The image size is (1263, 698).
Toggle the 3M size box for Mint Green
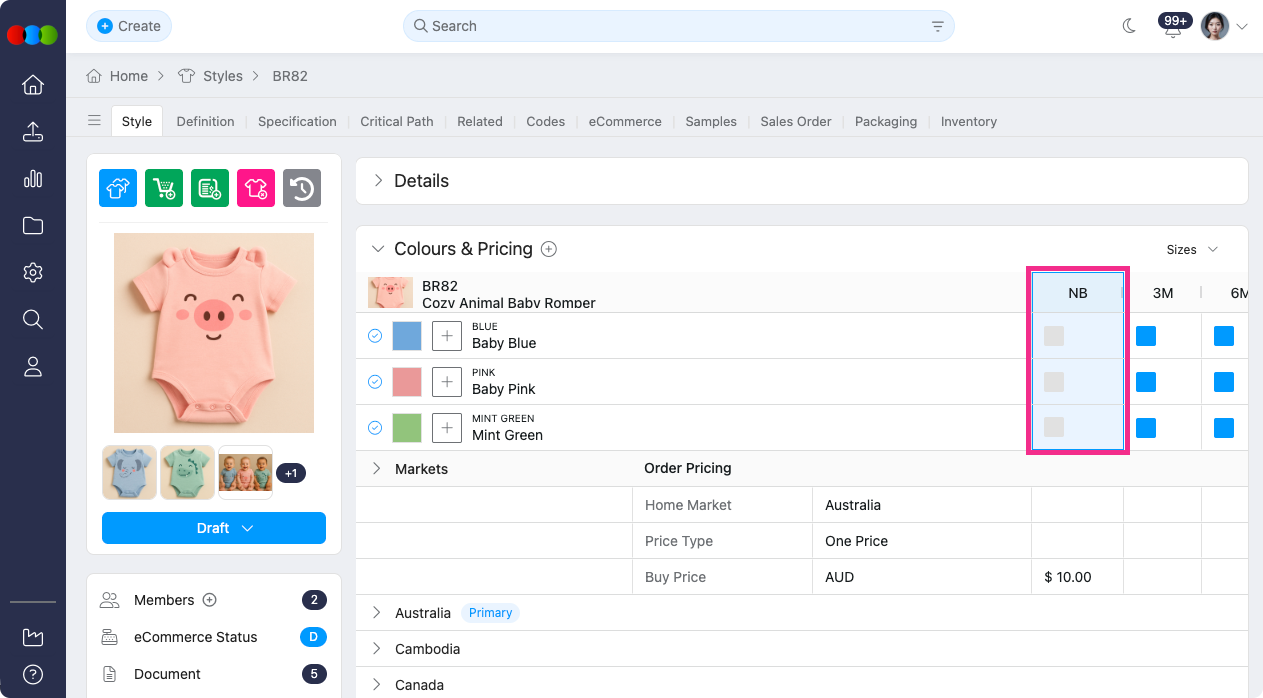coord(1146,428)
